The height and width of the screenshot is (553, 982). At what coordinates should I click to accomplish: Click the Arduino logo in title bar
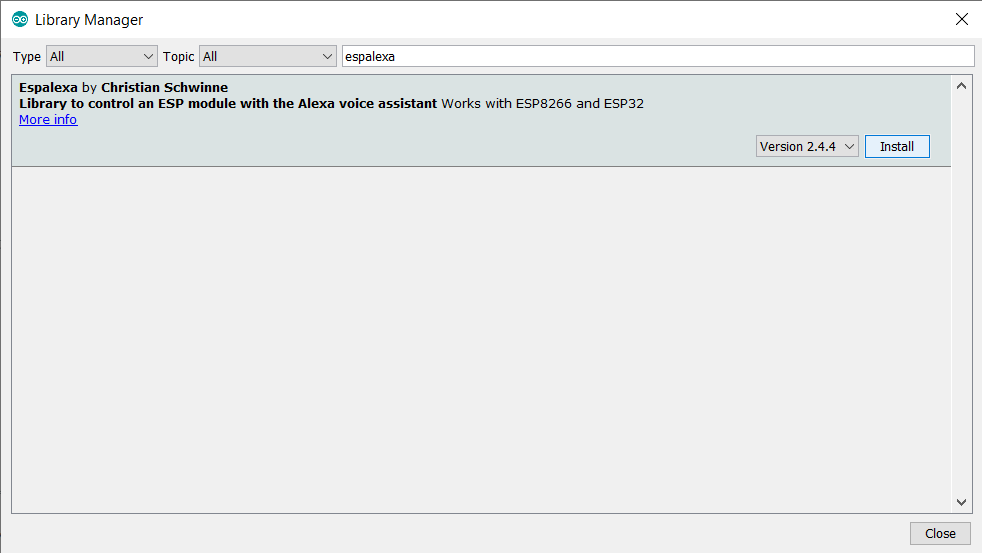(20, 19)
